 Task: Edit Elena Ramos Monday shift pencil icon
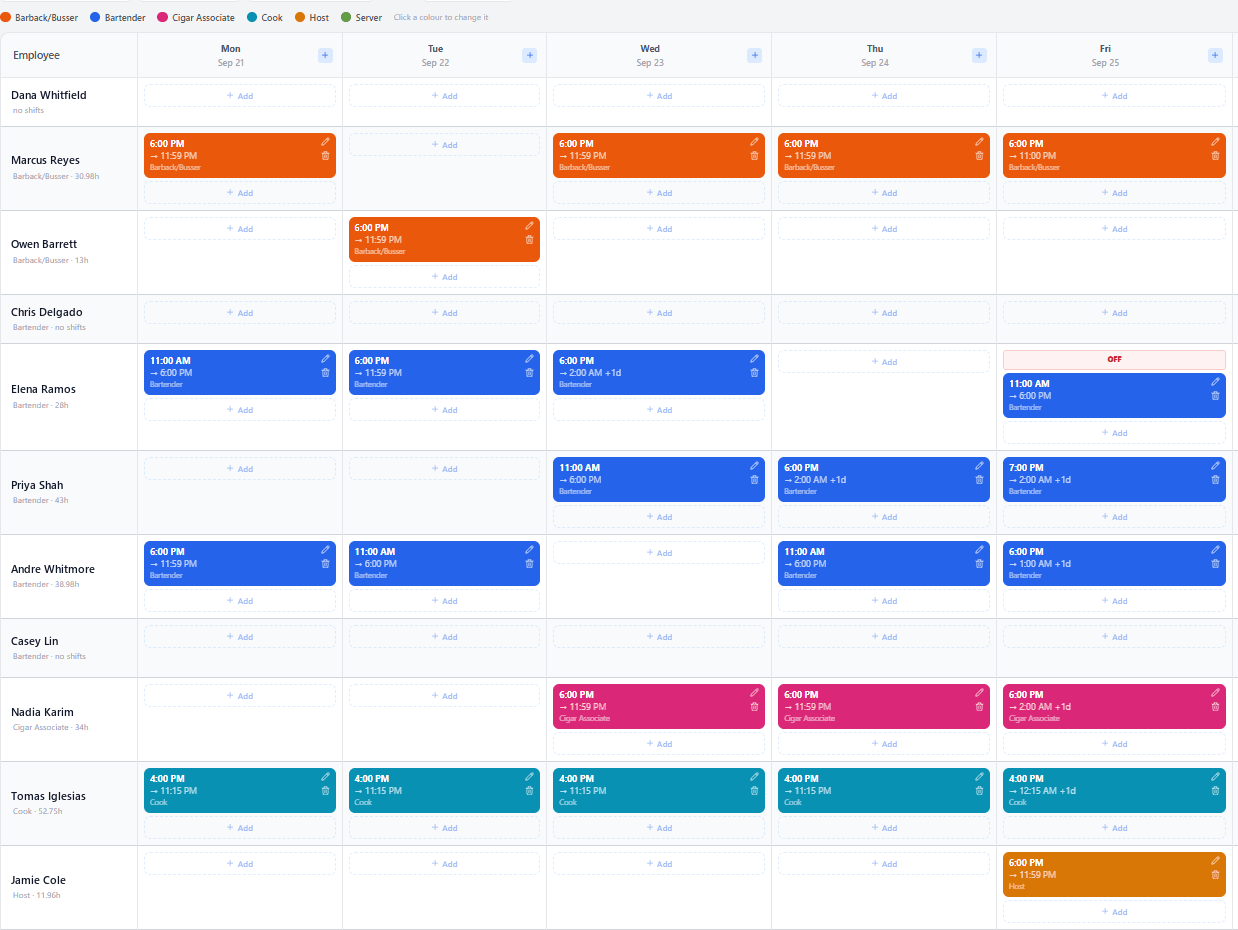[325, 359]
